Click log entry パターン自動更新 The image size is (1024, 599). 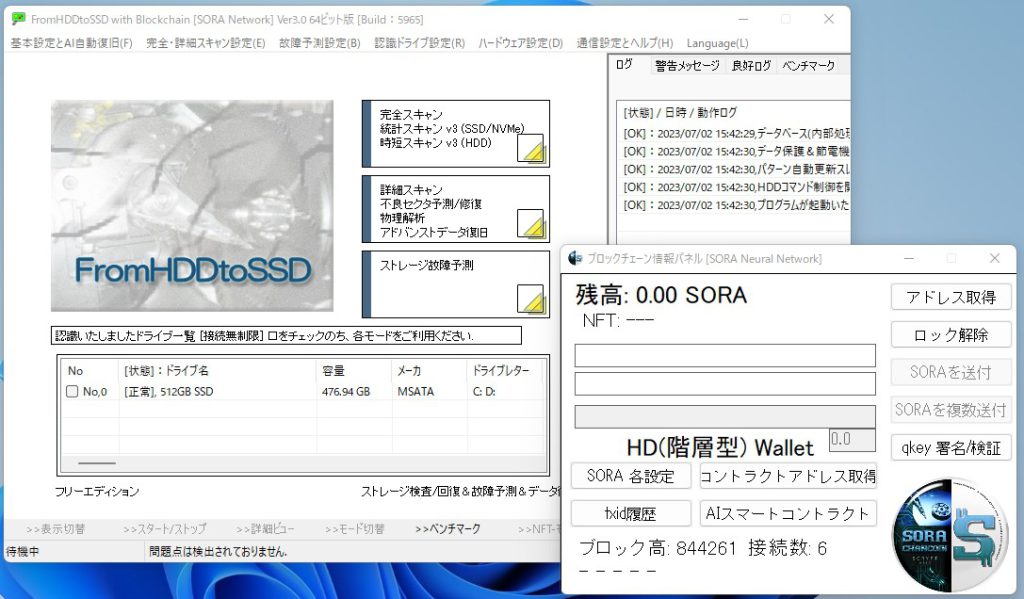(x=737, y=169)
